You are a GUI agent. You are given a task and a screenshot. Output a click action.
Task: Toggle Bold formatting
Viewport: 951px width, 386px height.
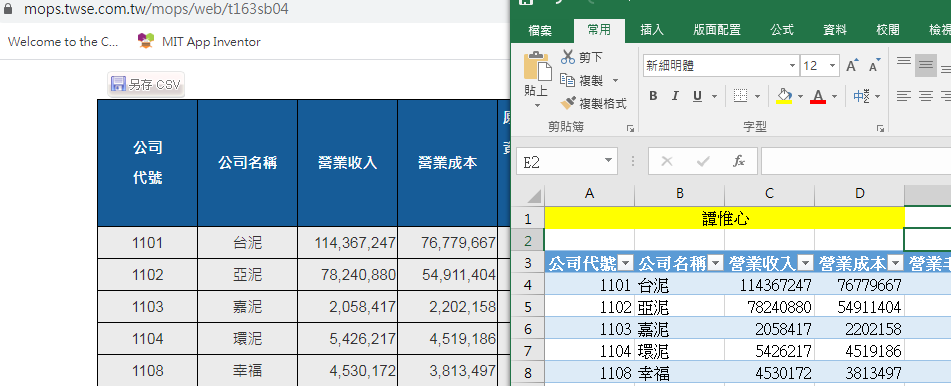(x=653, y=96)
